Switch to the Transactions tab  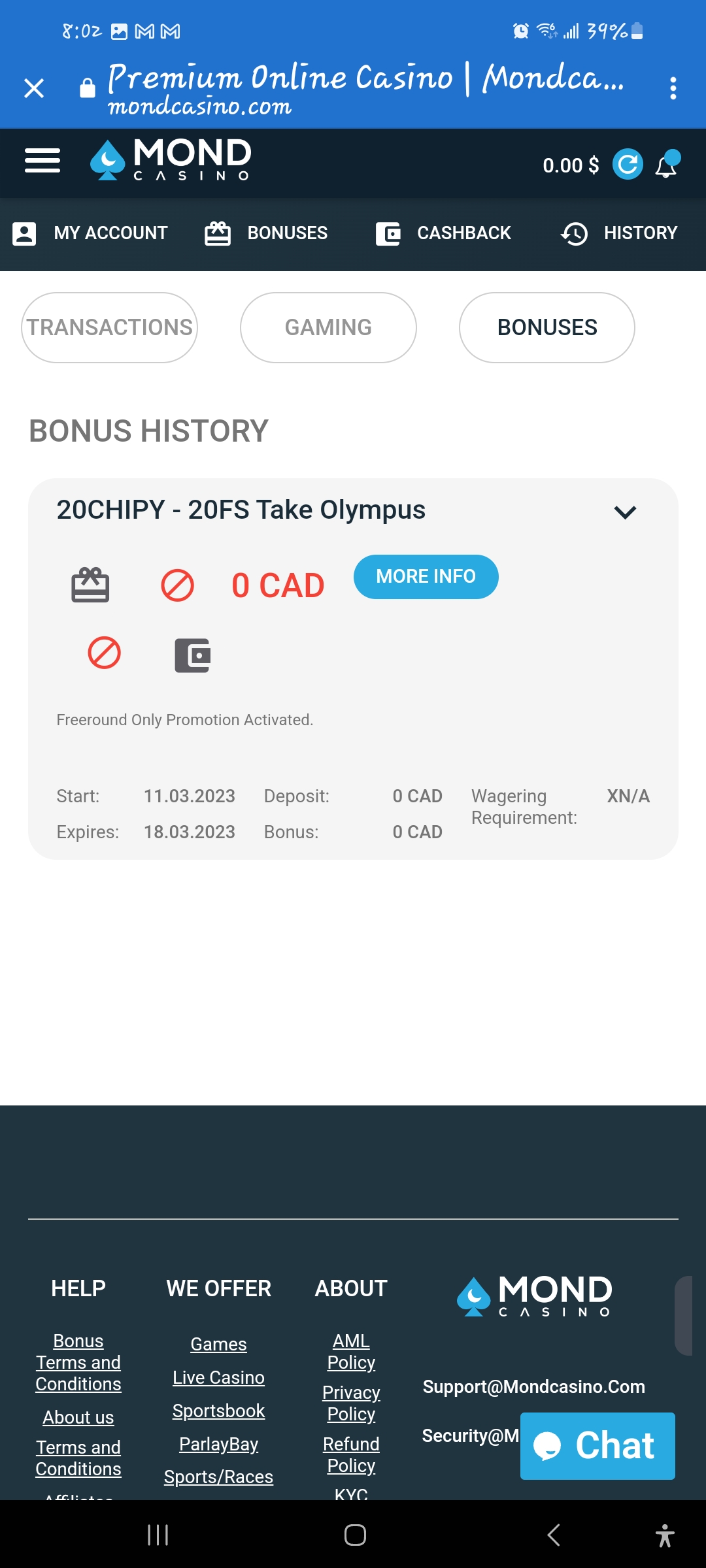coord(110,327)
